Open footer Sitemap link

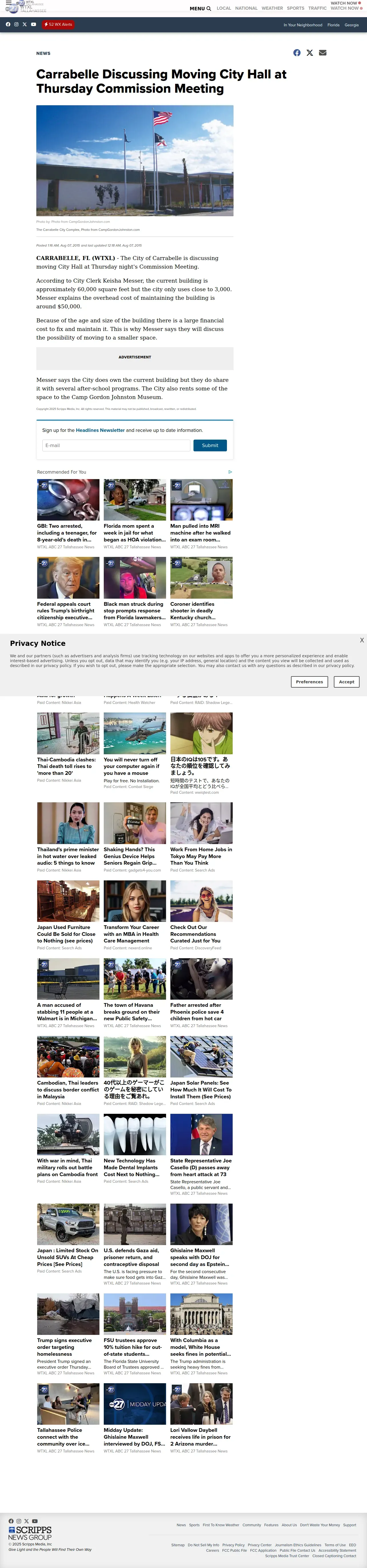[x=178, y=1545]
